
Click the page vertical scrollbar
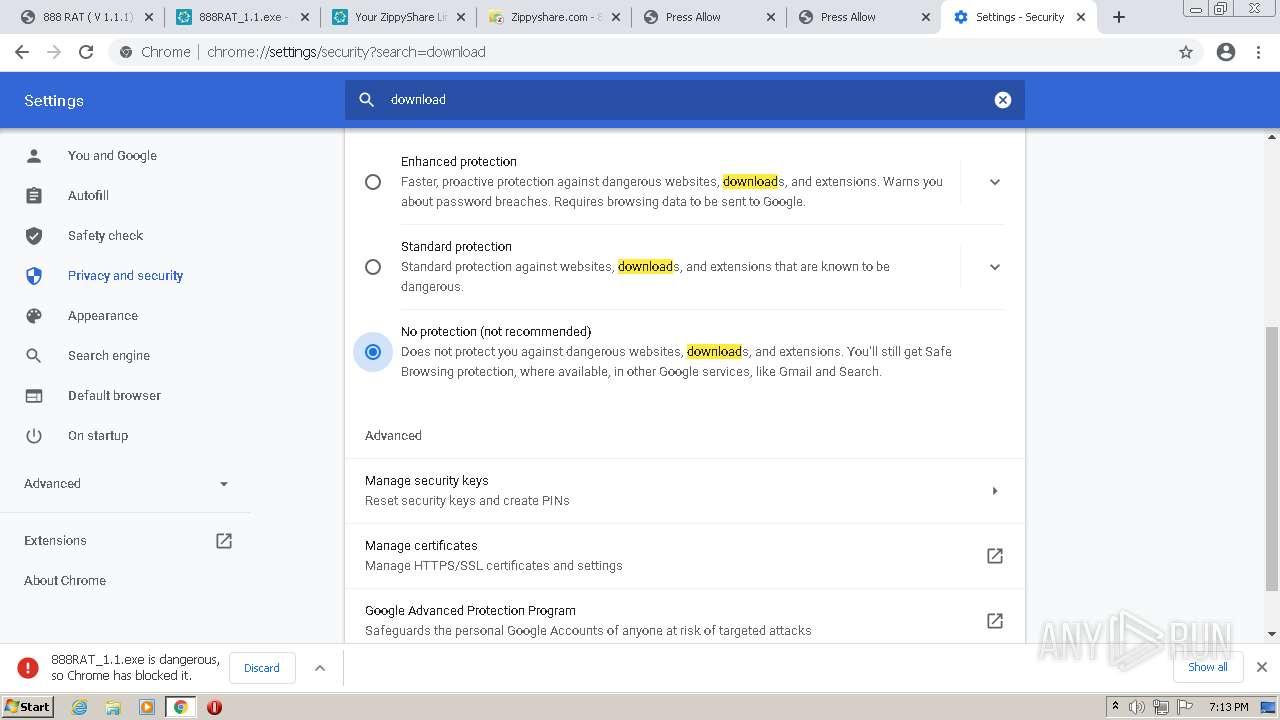click(x=1272, y=458)
